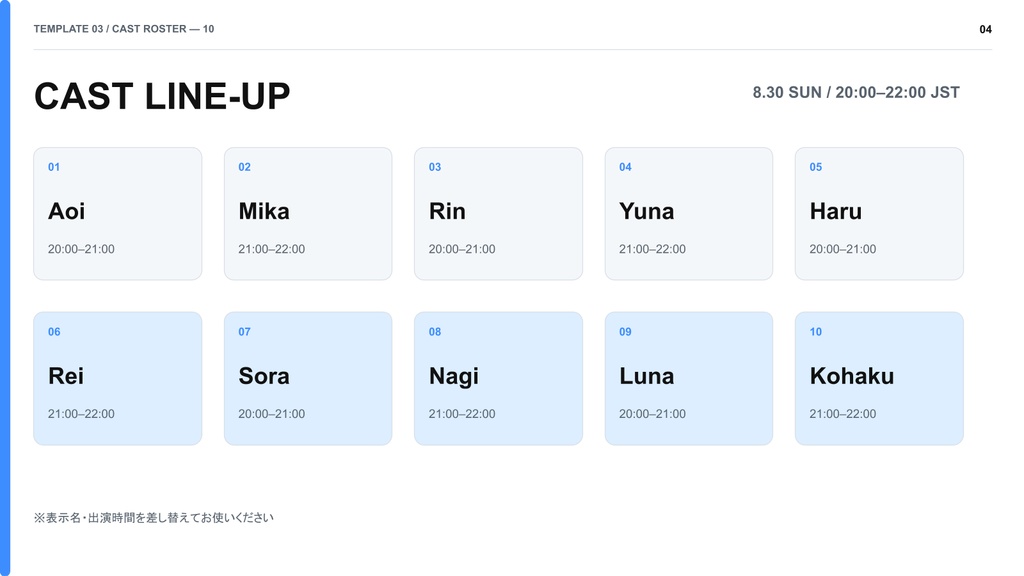Click the Nagi cast card

click(x=498, y=379)
